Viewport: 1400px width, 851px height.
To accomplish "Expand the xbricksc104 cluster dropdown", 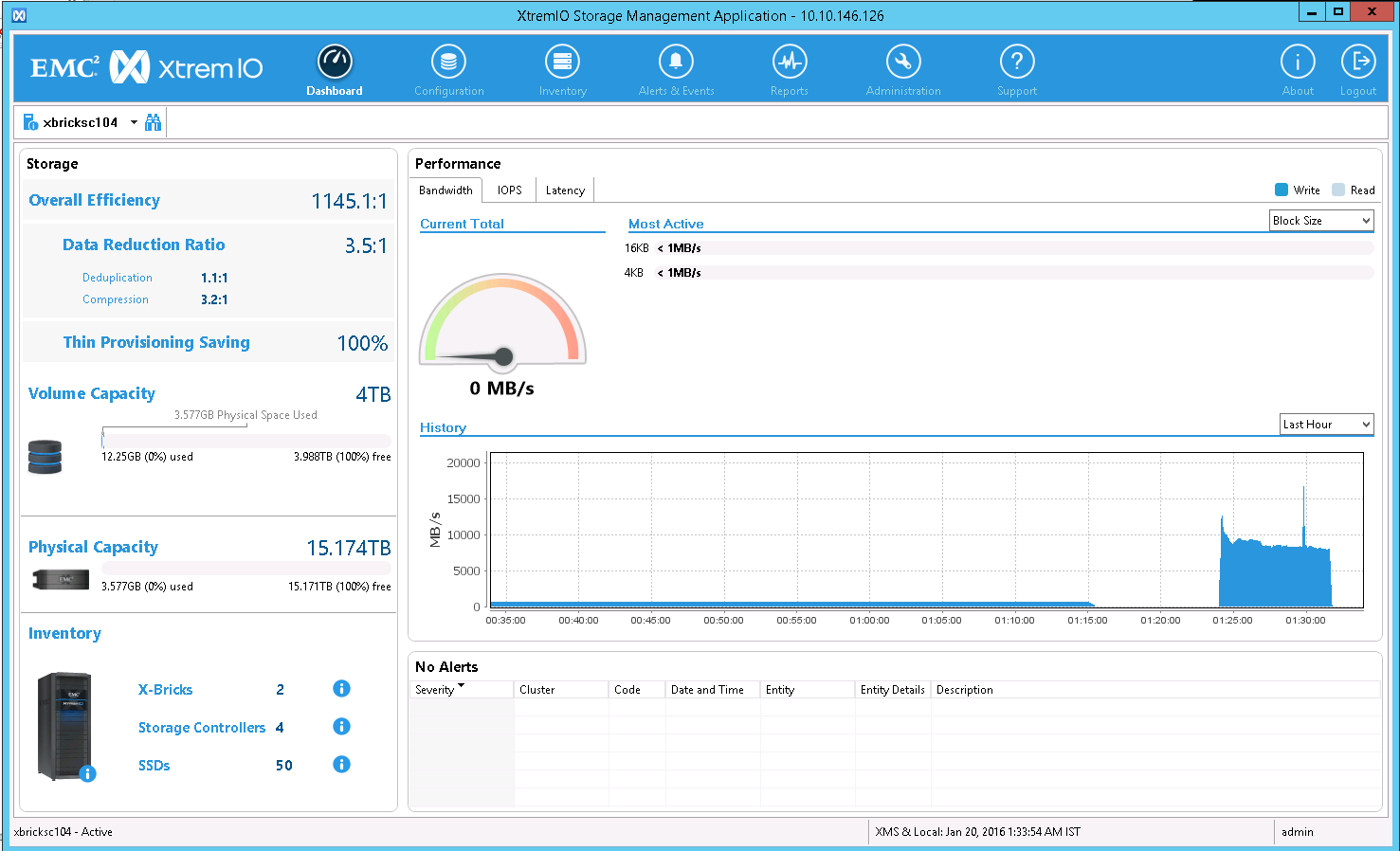I will [x=134, y=122].
